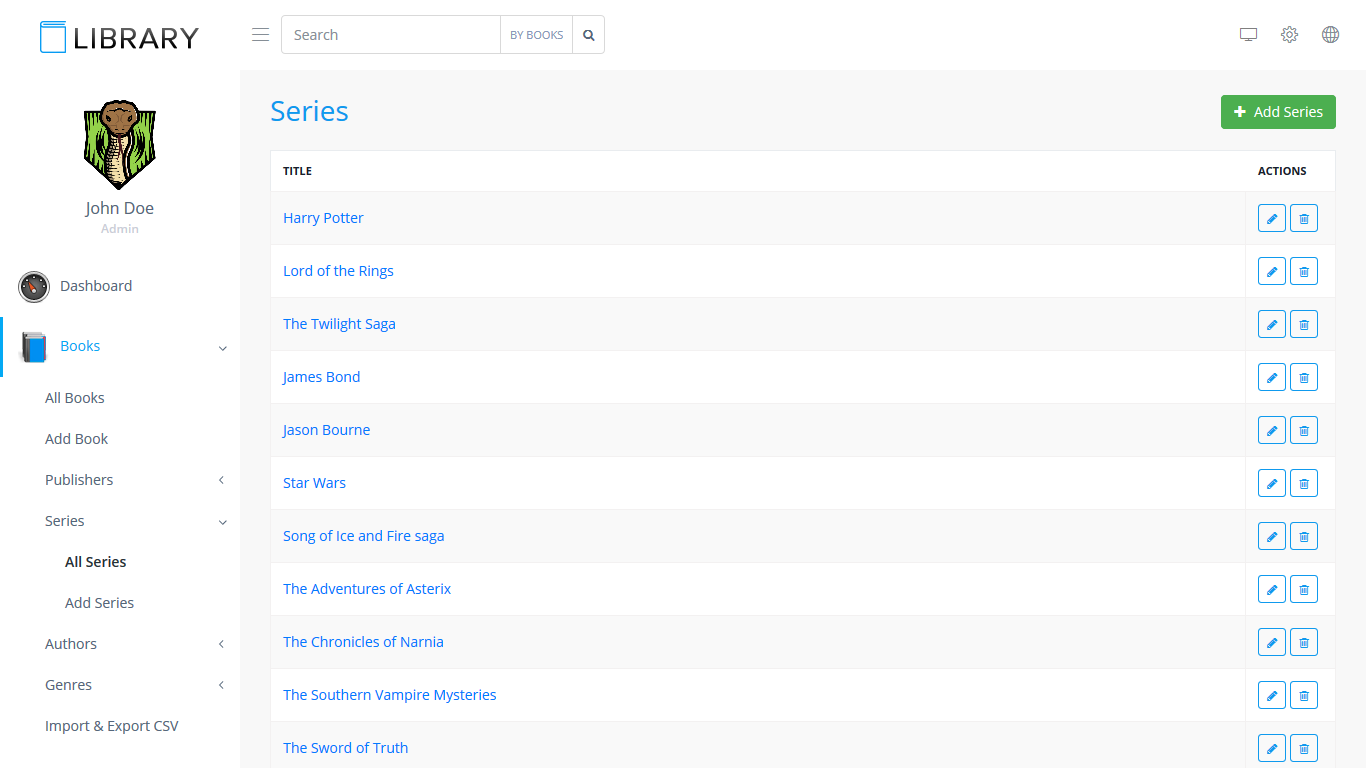The height and width of the screenshot is (768, 1366).
Task: Open the BY BOOKS search filter dropdown
Action: coord(536,35)
